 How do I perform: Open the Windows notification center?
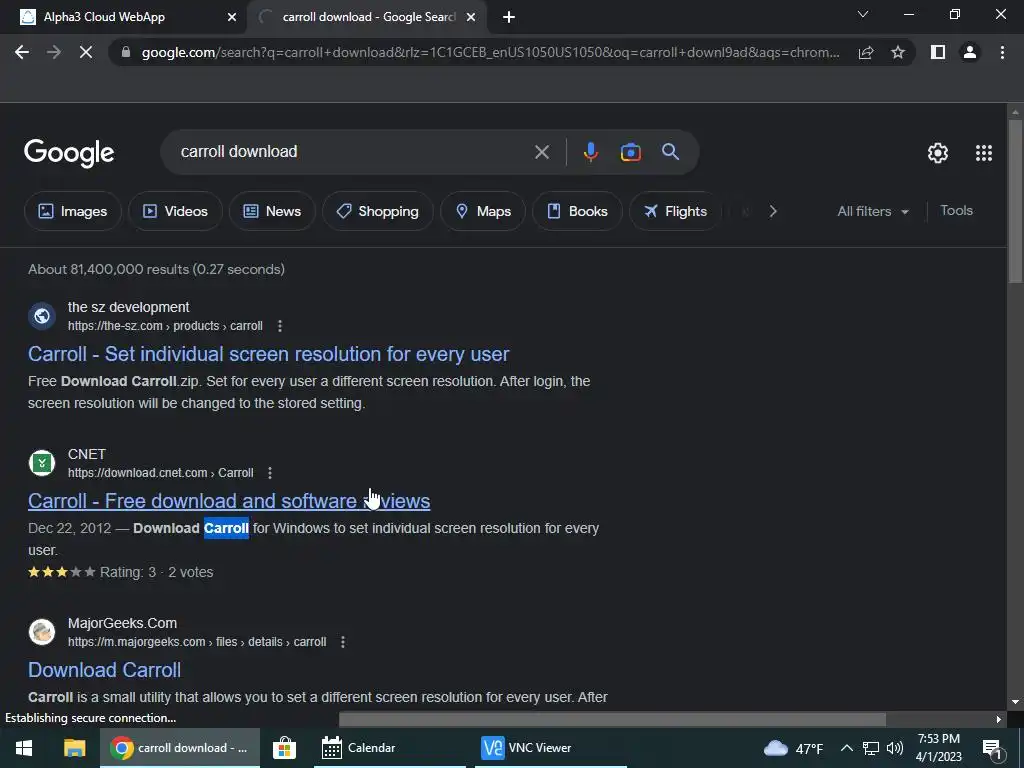992,748
